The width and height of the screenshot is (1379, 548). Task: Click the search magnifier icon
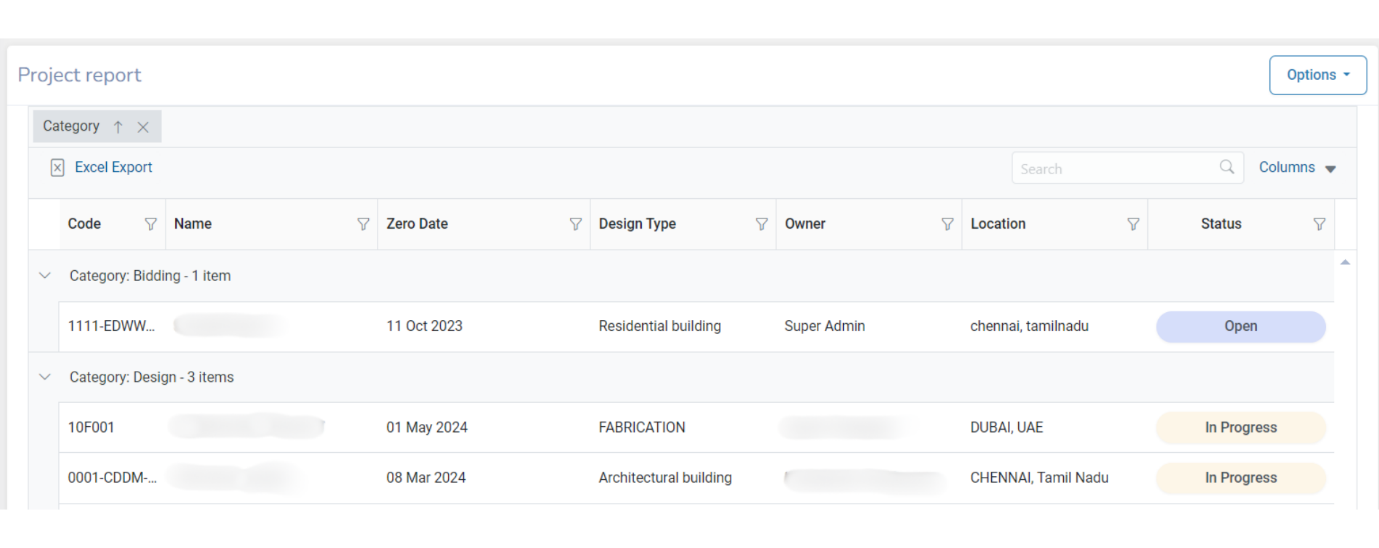(1227, 168)
